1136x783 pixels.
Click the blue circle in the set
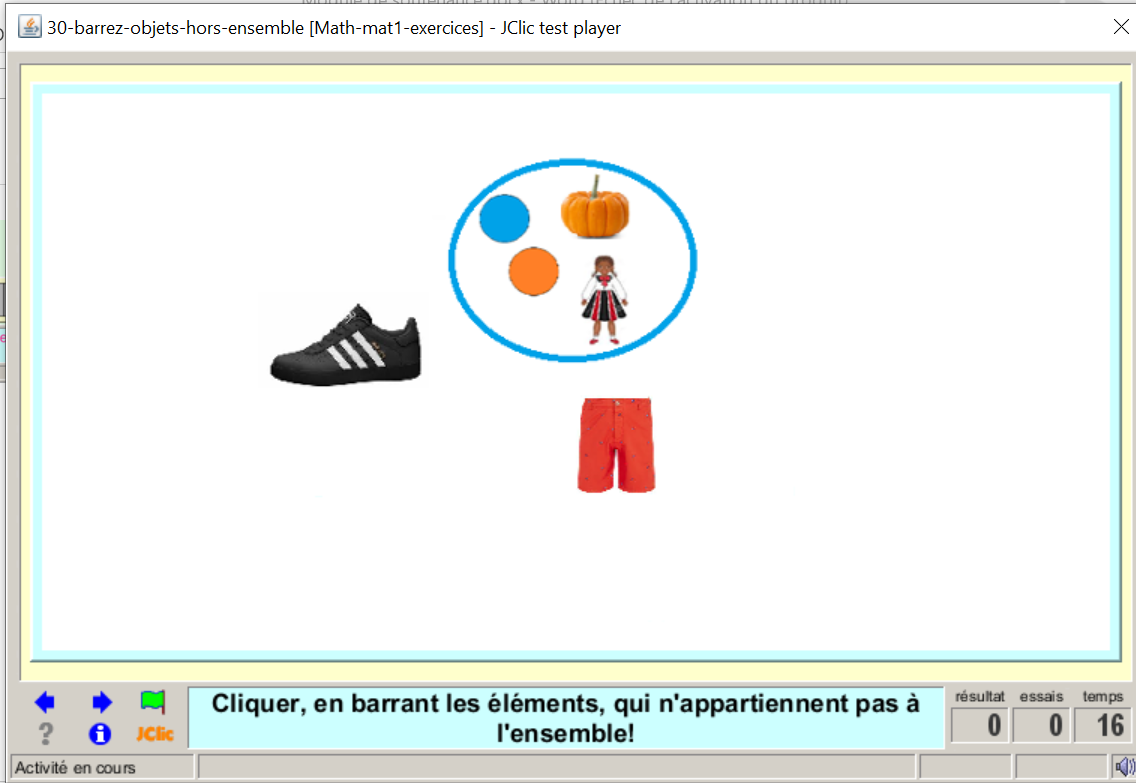[x=504, y=219]
